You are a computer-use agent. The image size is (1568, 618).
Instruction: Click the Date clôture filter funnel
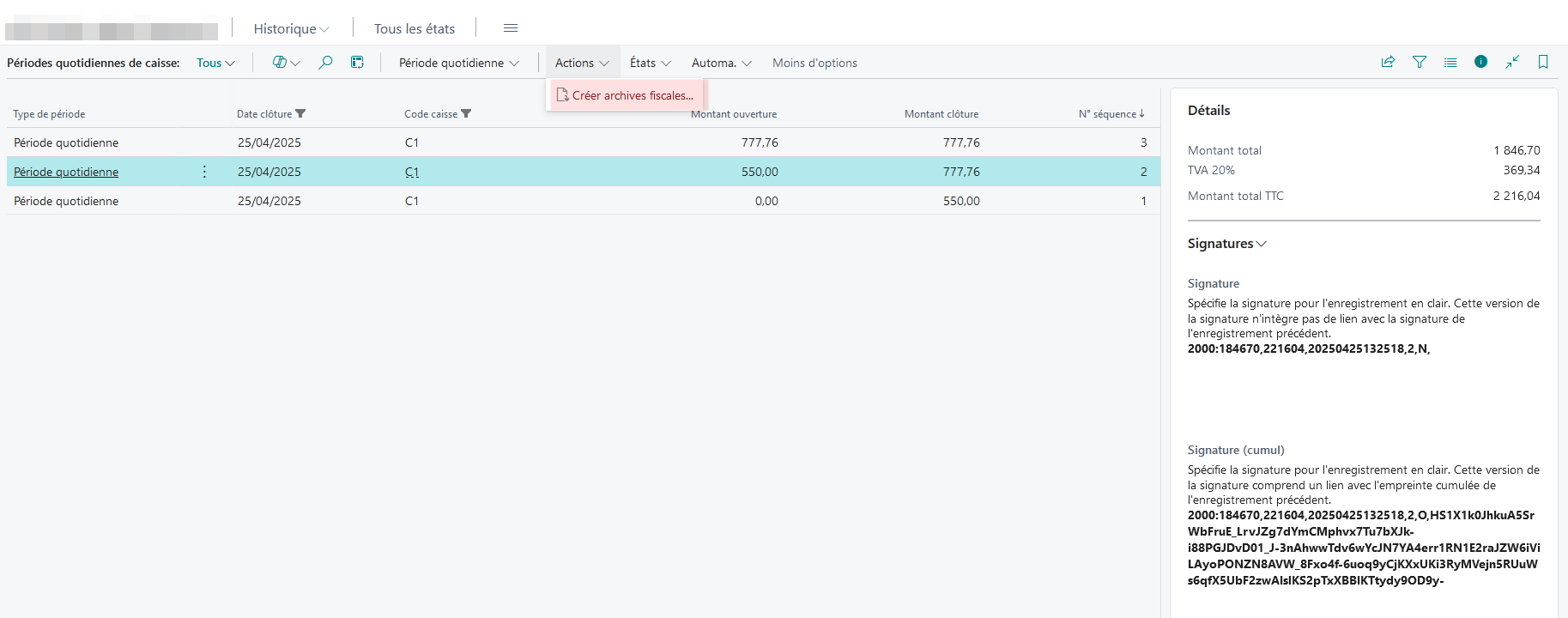coord(300,114)
